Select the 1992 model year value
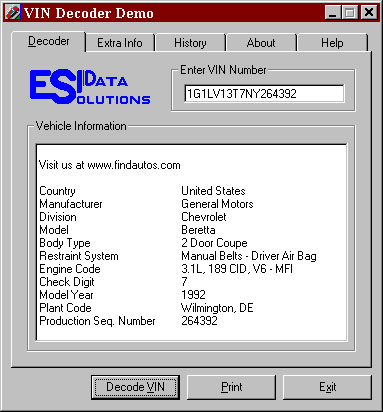 click(193, 295)
